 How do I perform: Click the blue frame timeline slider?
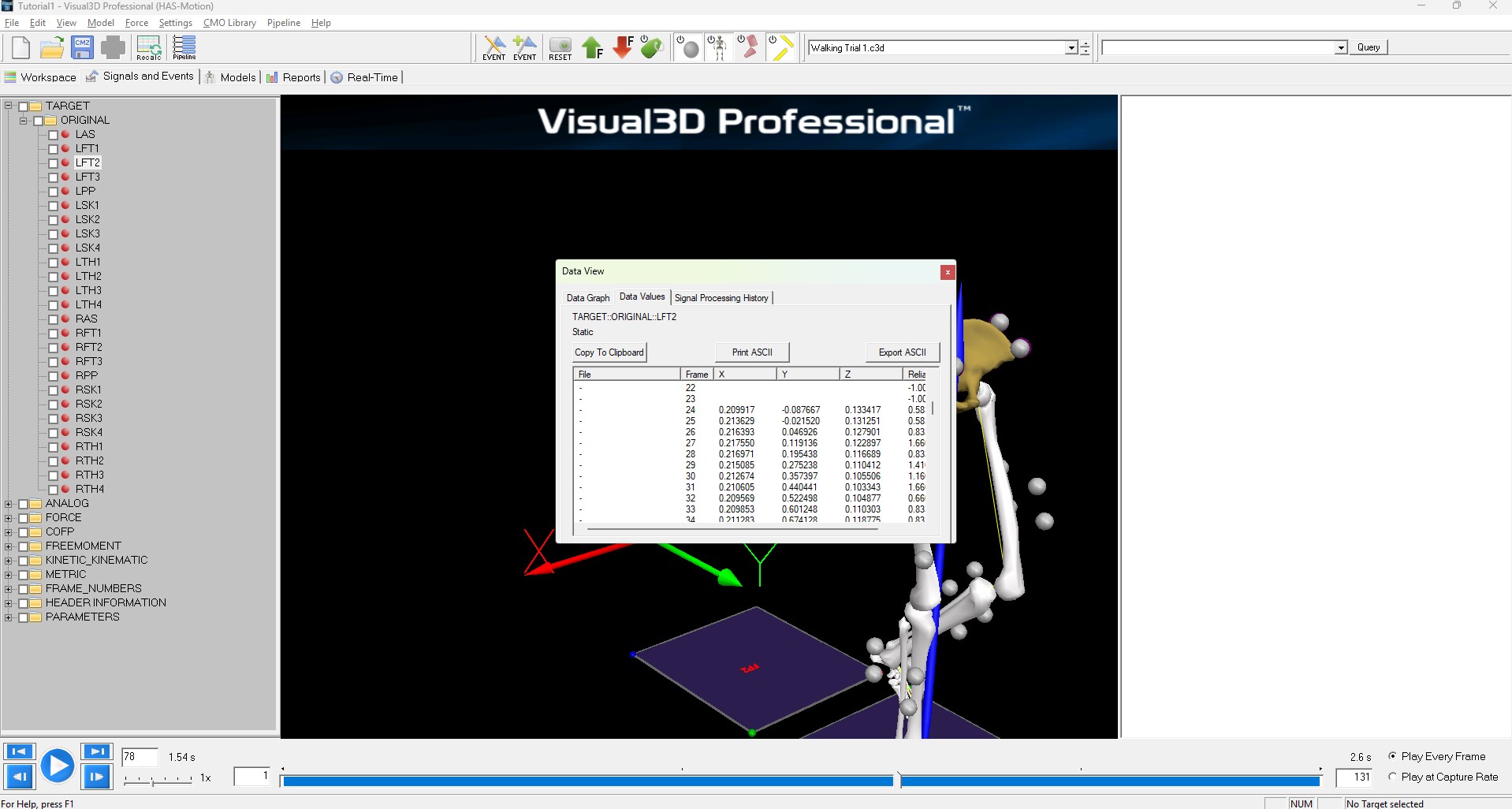[801, 781]
